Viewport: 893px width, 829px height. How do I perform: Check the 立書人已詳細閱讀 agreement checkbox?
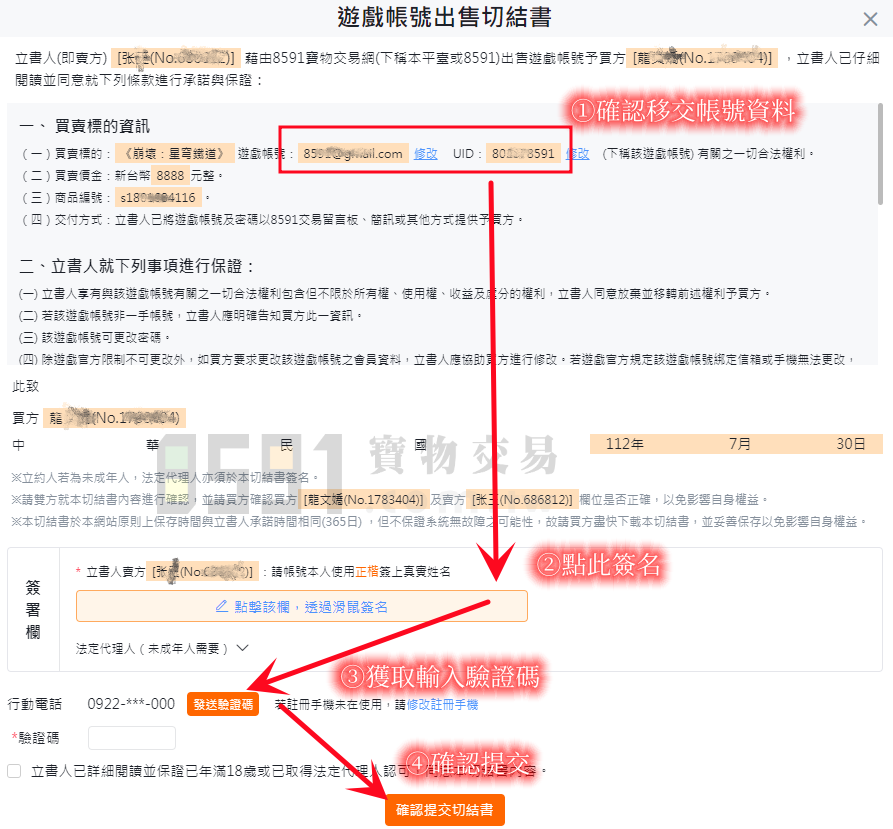pos(14,771)
